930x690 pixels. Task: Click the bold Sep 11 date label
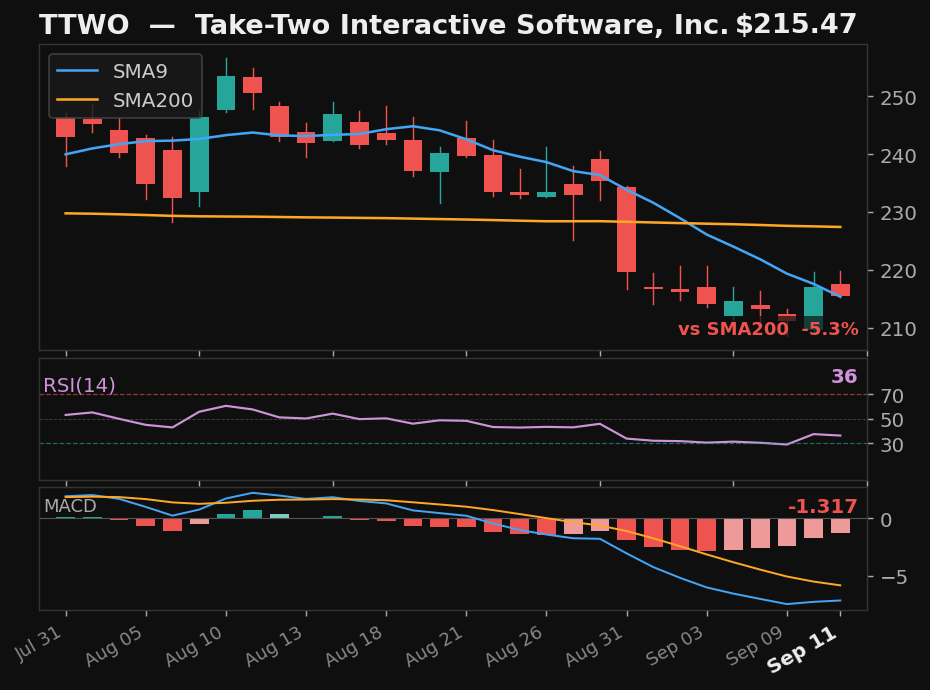[x=802, y=650]
